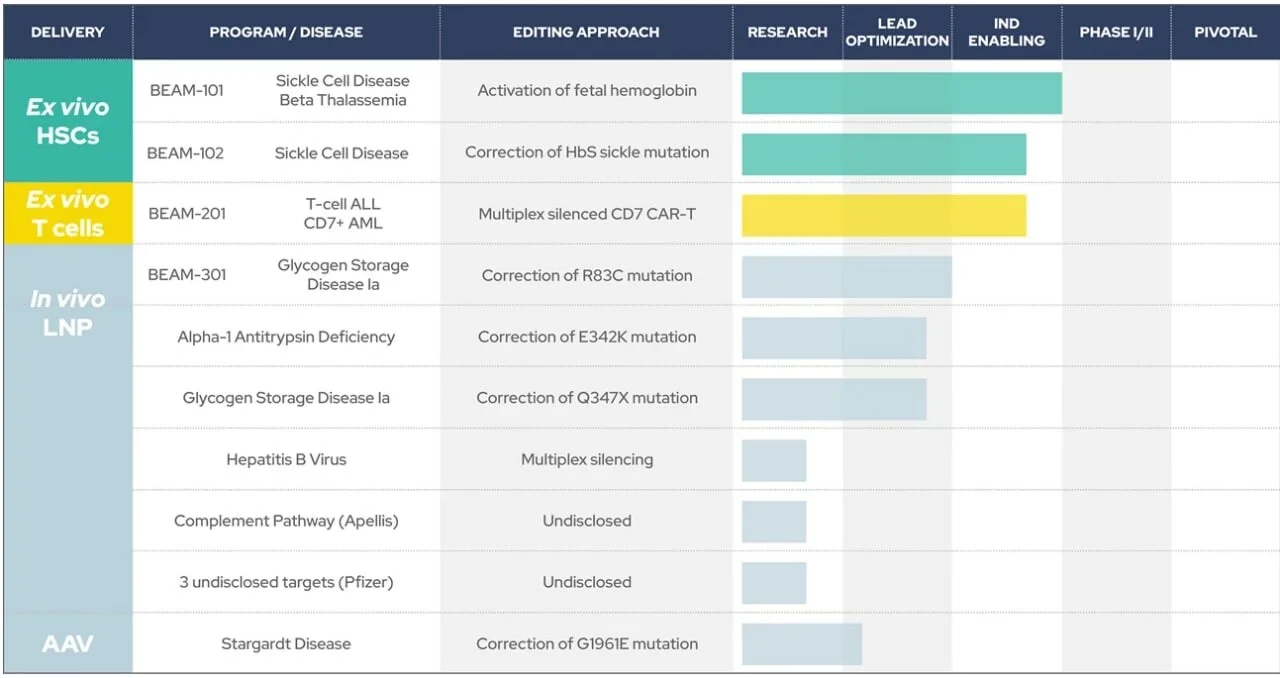The width and height of the screenshot is (1280, 678).
Task: Click Correction of G1961E mutation text
Action: 587,644
